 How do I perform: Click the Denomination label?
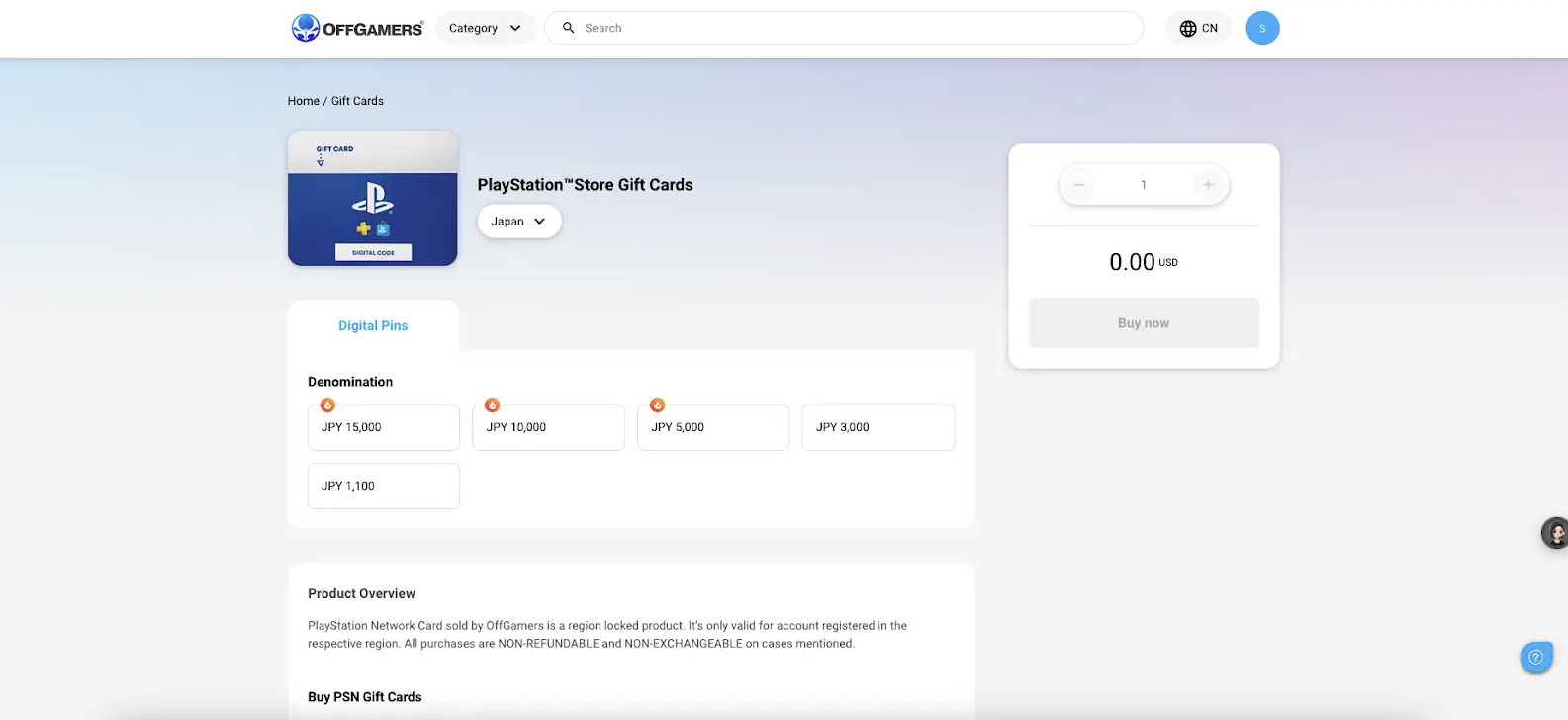pos(350,382)
